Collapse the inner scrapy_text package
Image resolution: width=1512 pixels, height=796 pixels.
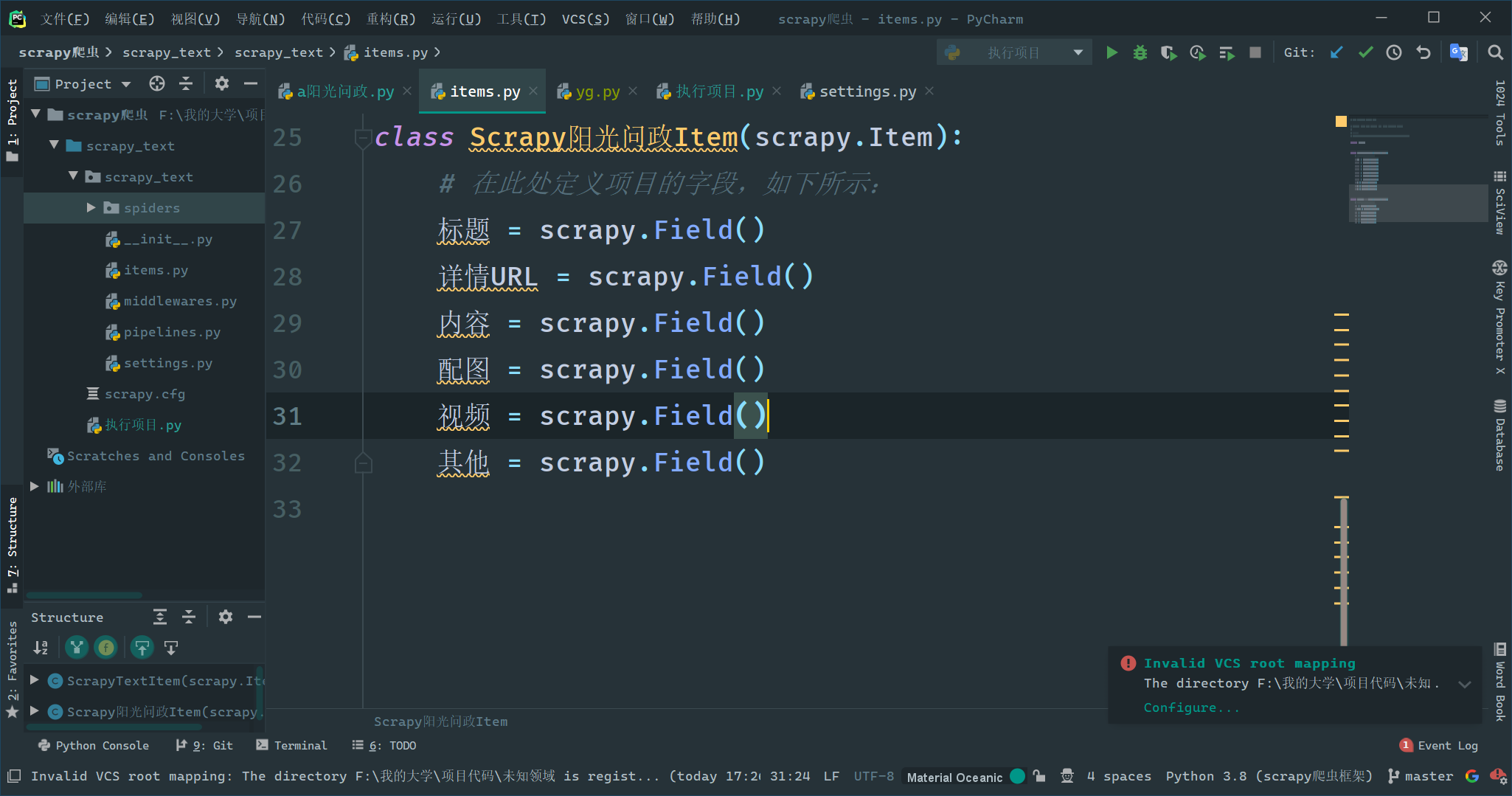click(x=73, y=176)
